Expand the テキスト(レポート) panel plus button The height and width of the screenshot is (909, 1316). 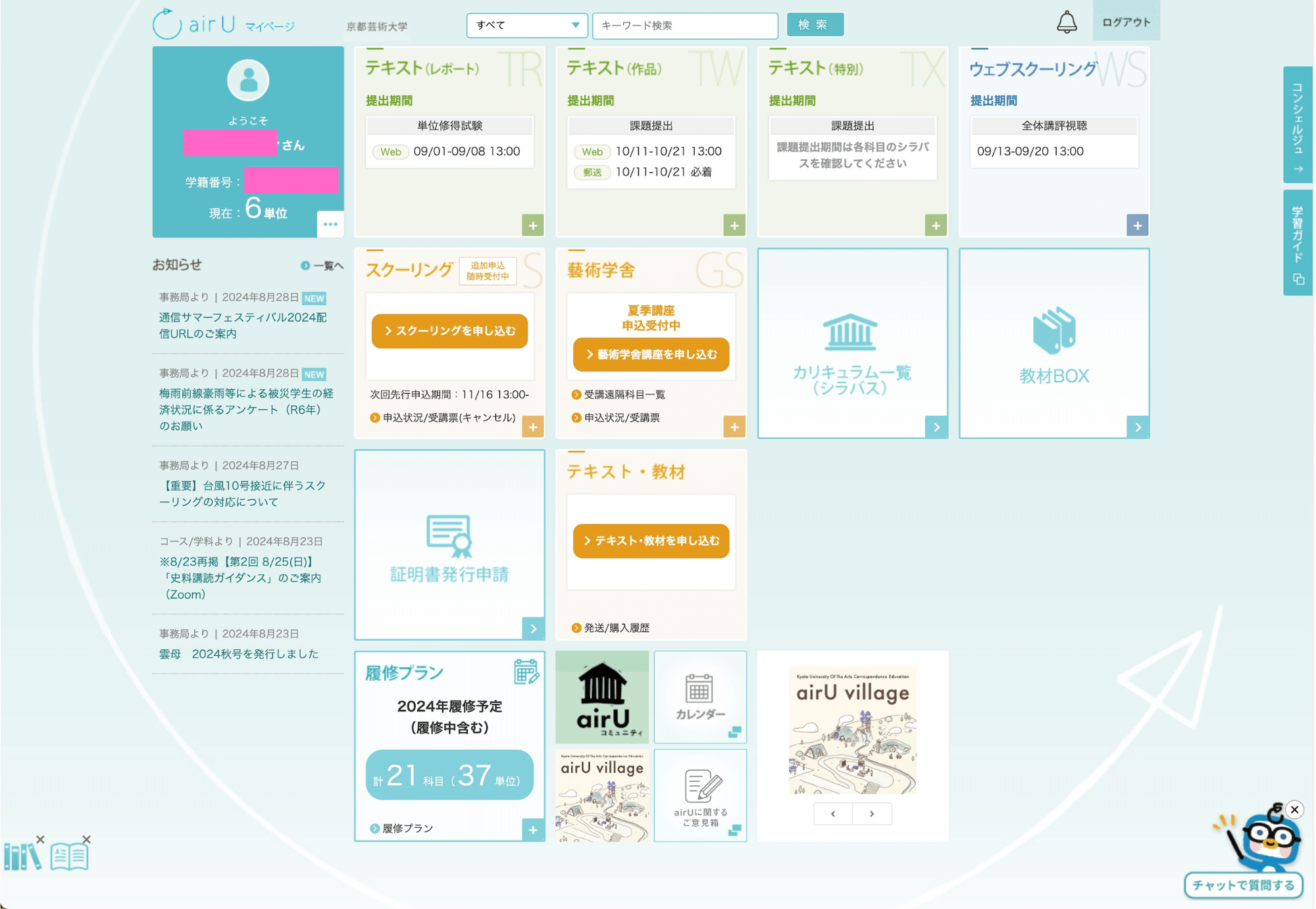pos(532,226)
